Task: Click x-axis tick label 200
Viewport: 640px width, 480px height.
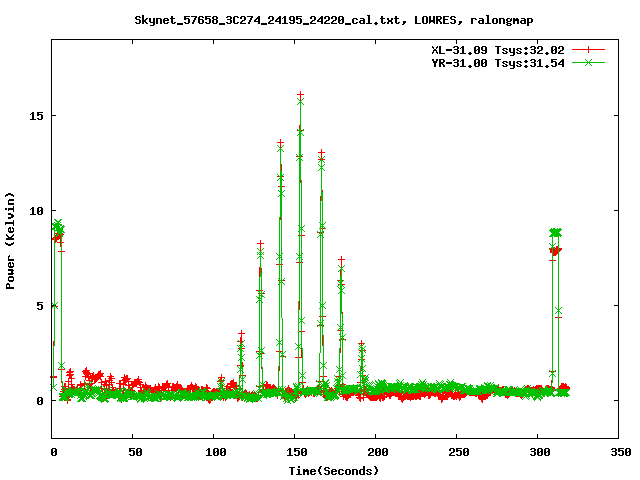Action: click(x=378, y=452)
